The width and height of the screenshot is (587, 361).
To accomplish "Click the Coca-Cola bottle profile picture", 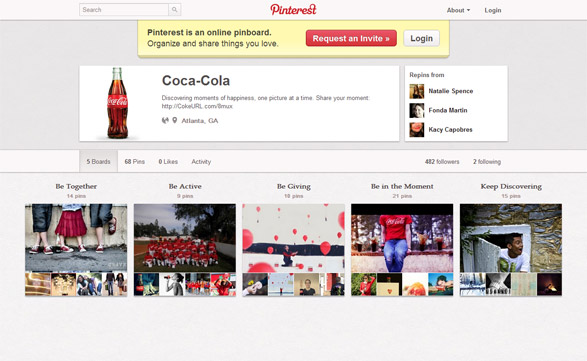I will click(x=118, y=103).
